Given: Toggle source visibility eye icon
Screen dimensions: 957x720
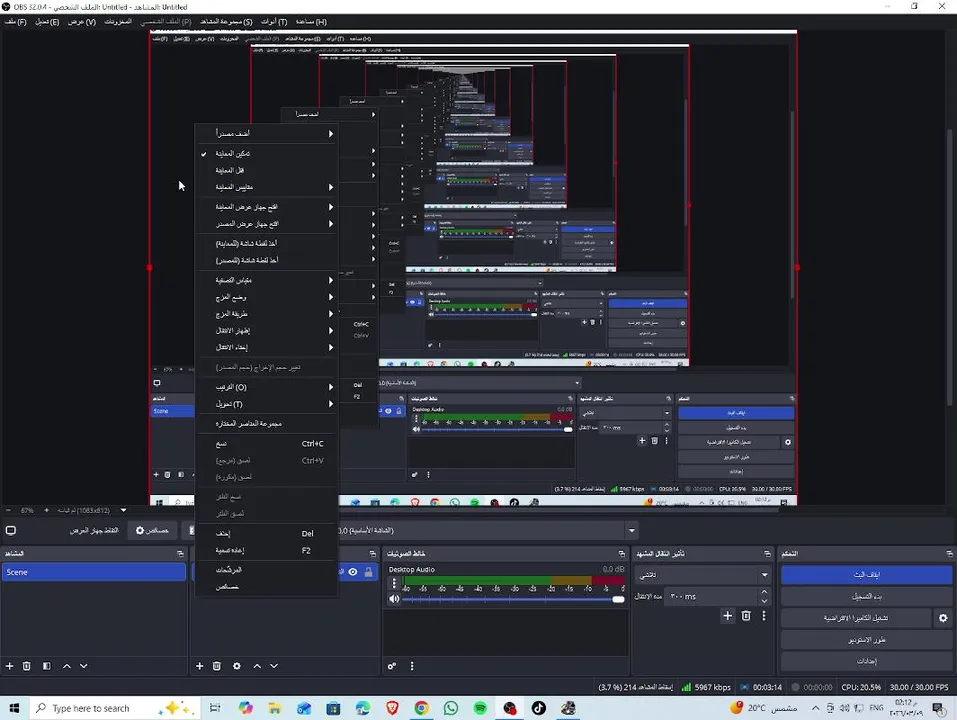Looking at the screenshot, I should coord(353,572).
